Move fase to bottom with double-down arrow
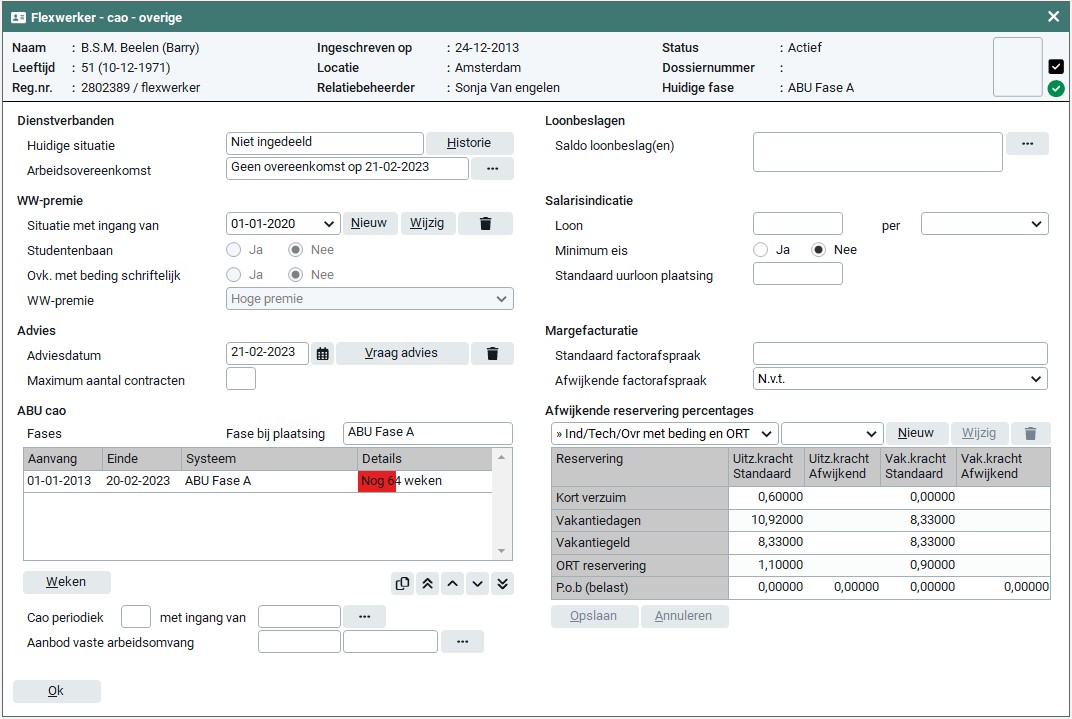This screenshot has height=719, width=1072. click(503, 584)
